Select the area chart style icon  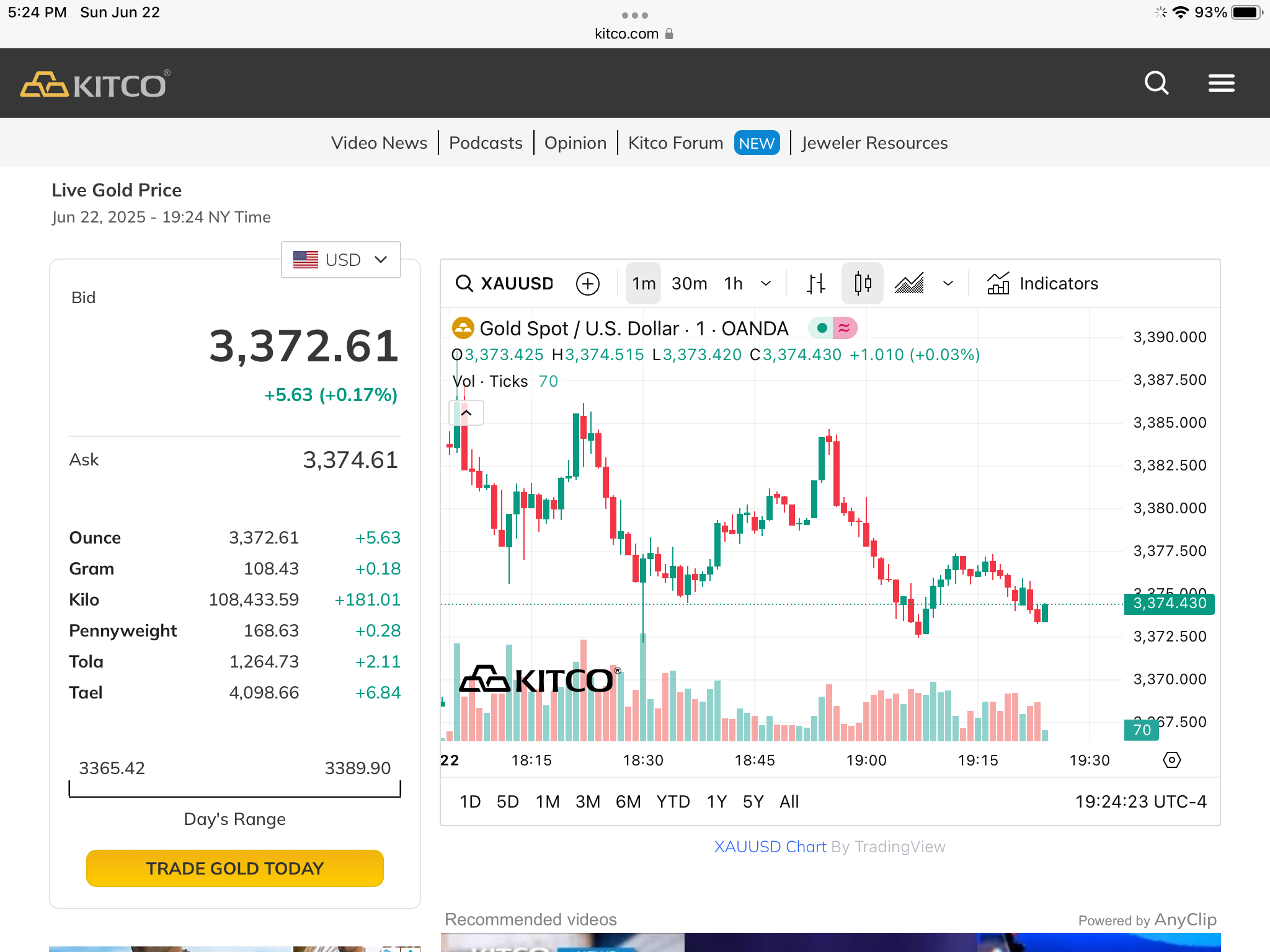(x=909, y=284)
